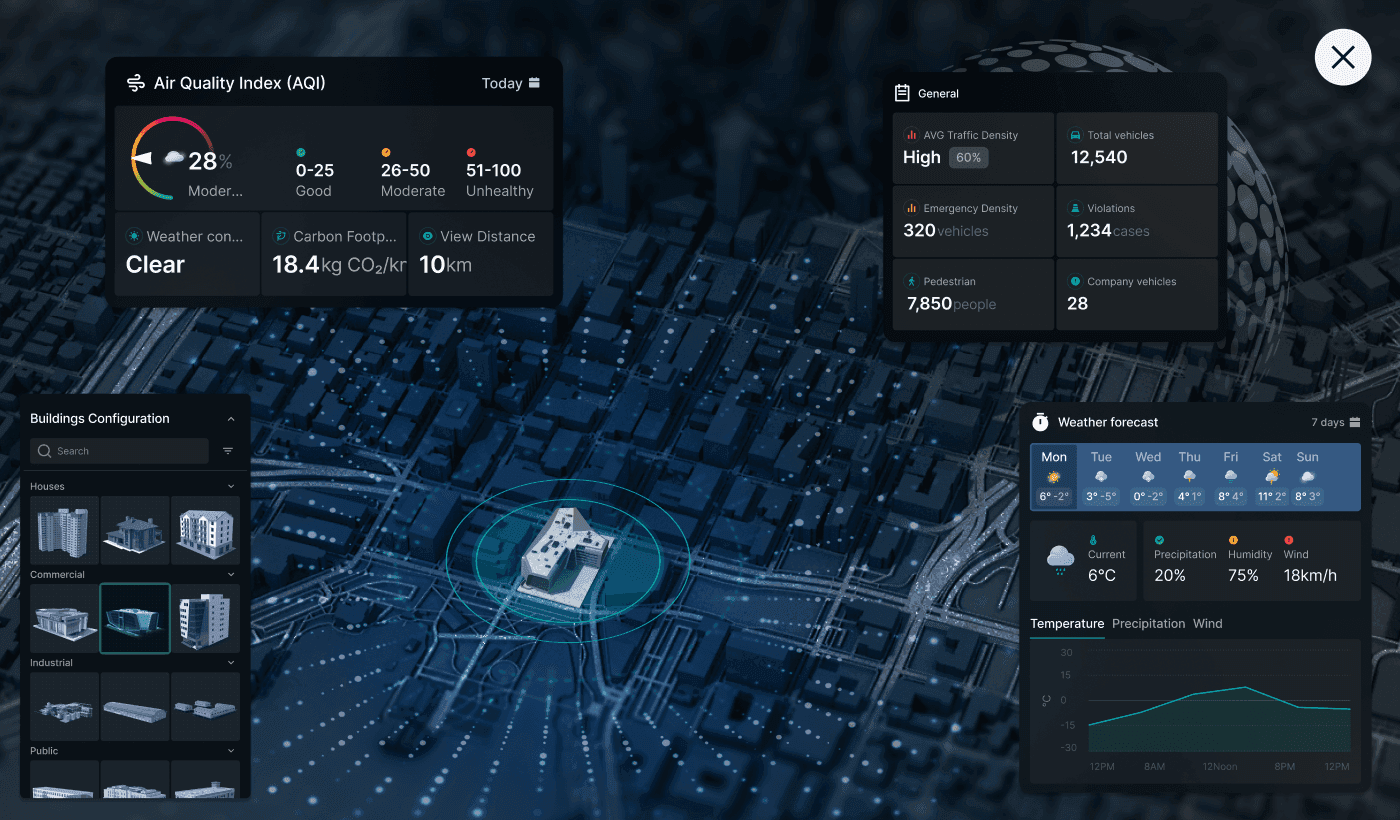
Task: Collapse the Houses category
Action: pos(231,487)
